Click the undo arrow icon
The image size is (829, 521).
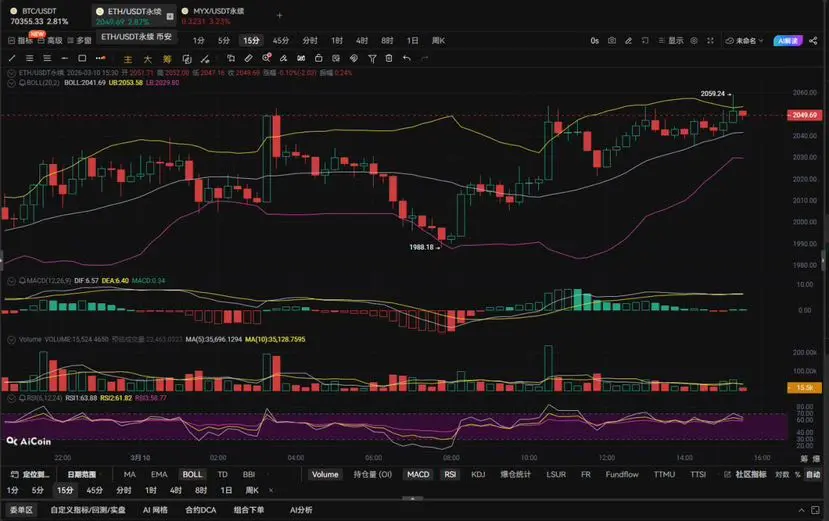pyautogui.click(x=407, y=58)
